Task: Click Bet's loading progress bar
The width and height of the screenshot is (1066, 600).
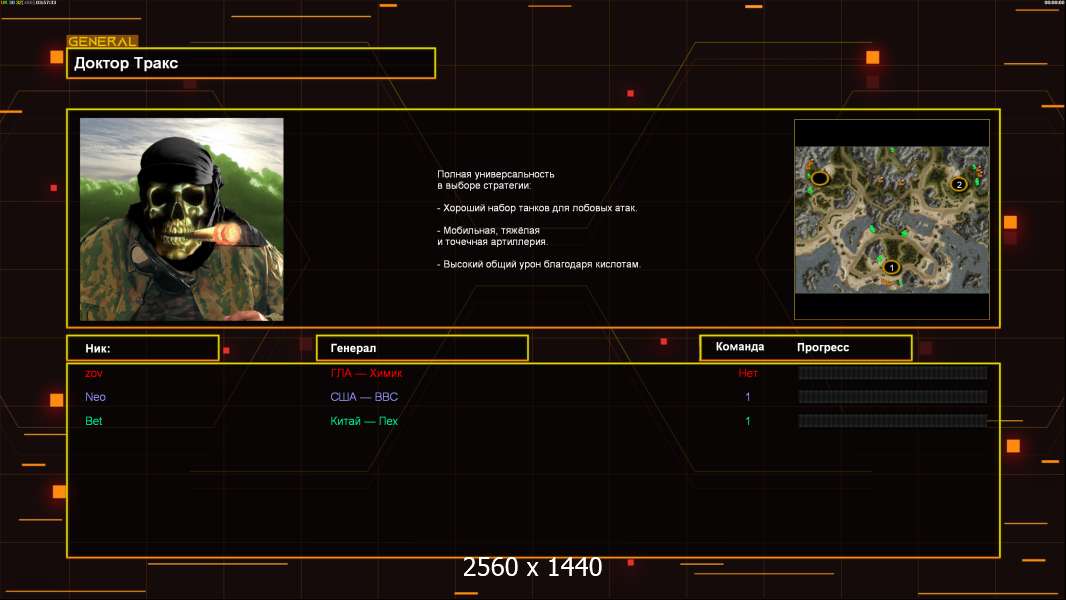Action: pyautogui.click(x=892, y=421)
